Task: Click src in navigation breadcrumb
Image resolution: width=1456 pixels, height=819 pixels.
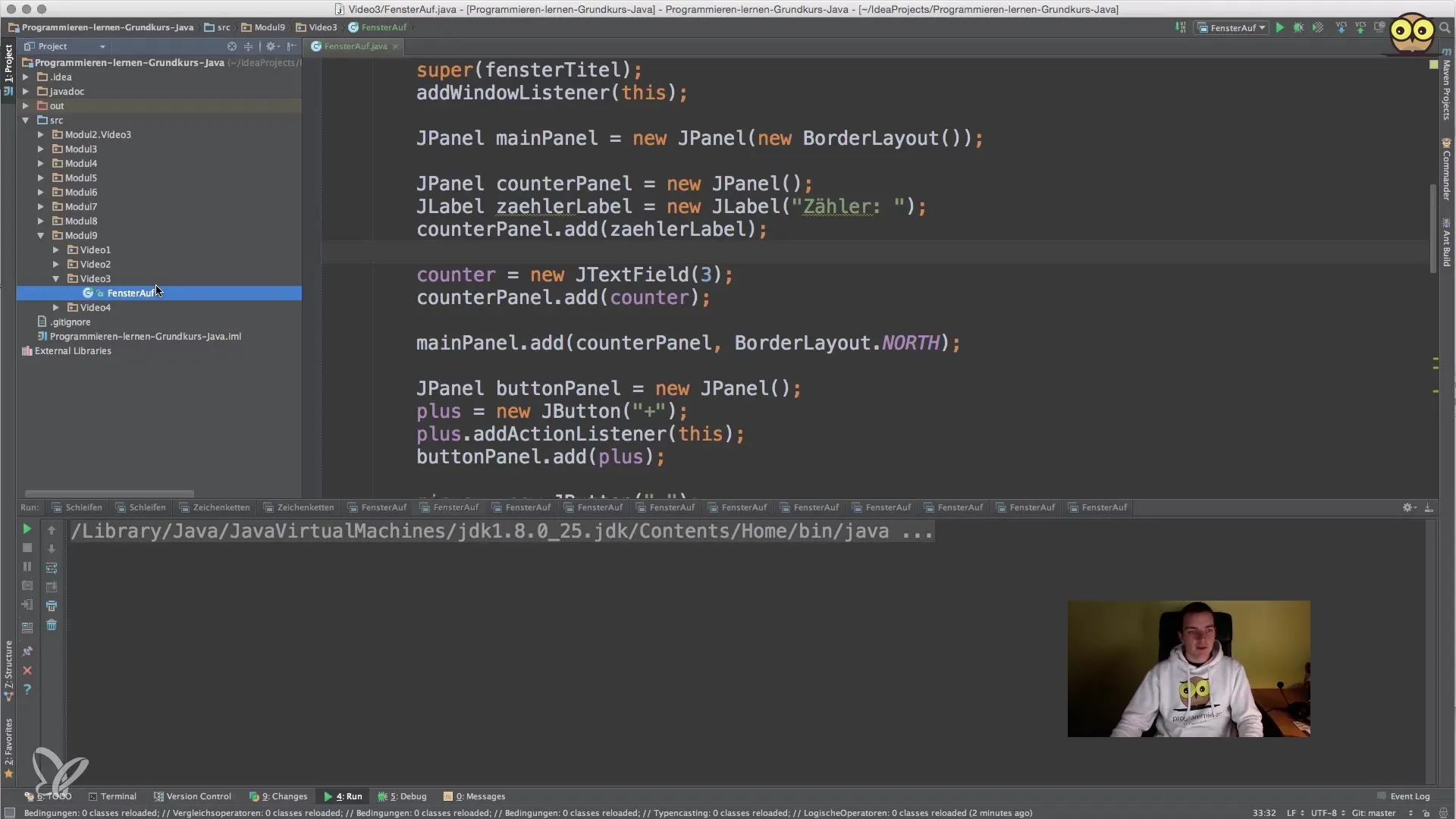Action: pos(217,27)
